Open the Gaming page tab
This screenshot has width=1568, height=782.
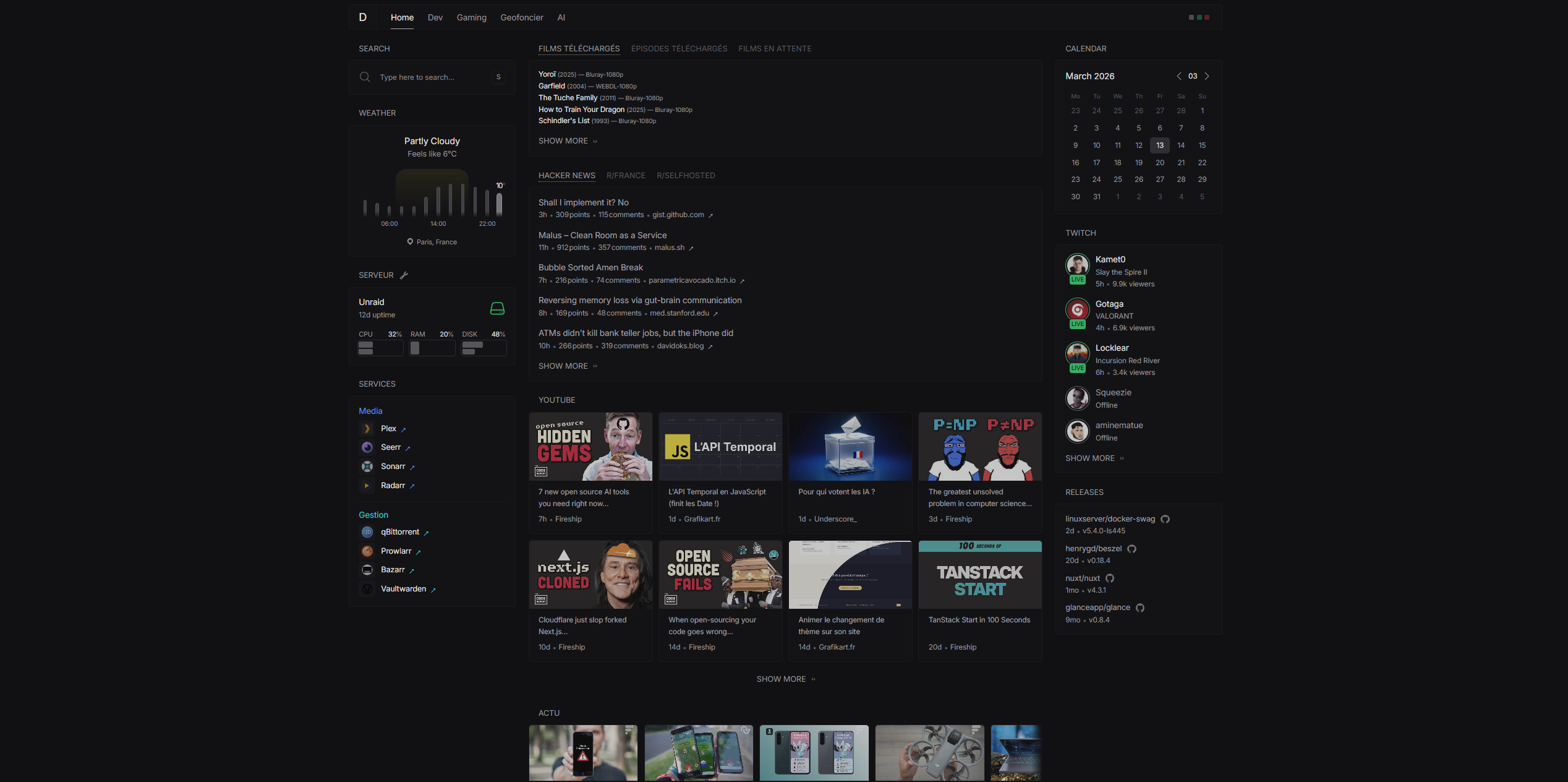point(471,17)
